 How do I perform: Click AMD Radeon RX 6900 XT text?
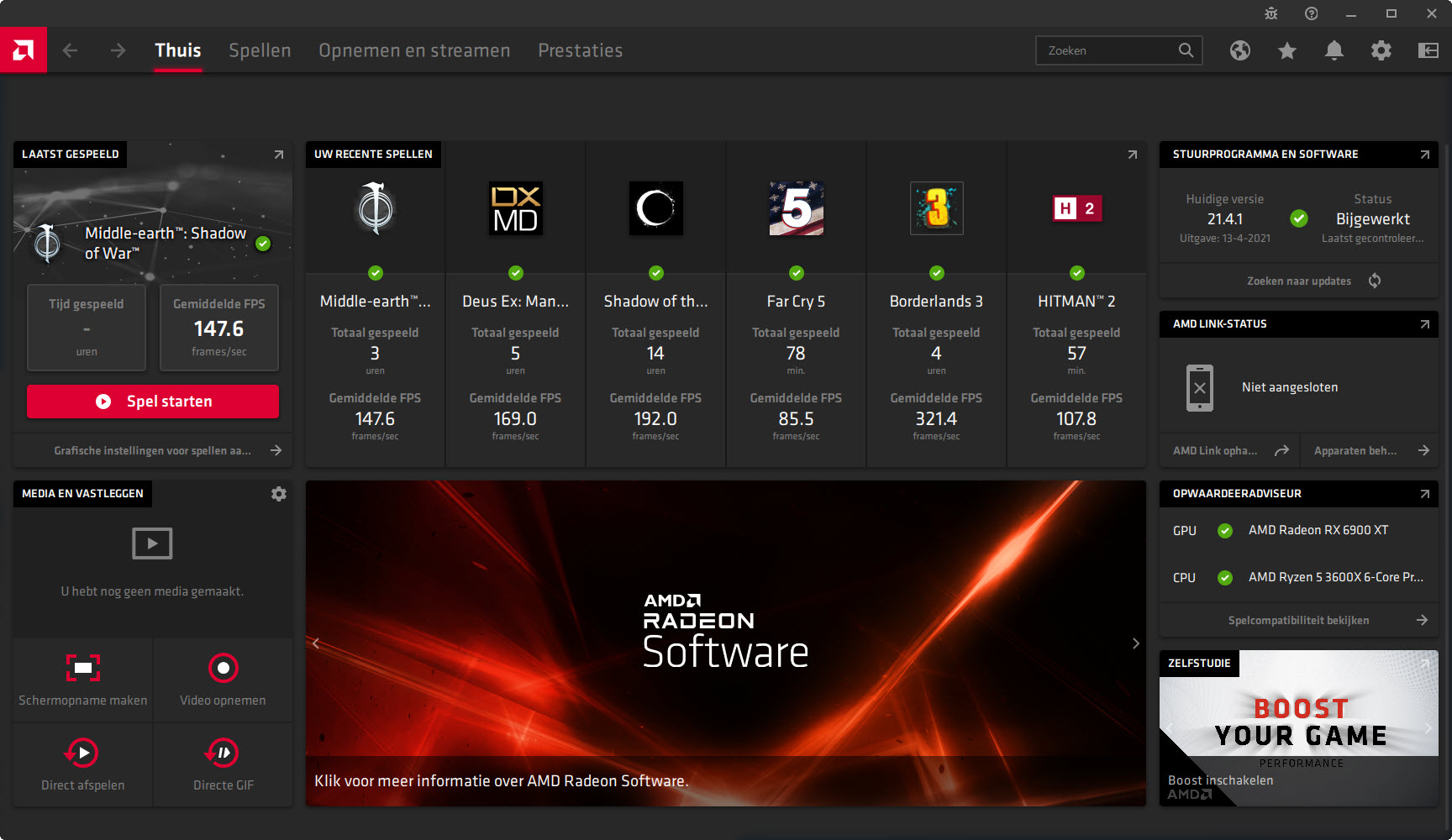(x=1318, y=530)
